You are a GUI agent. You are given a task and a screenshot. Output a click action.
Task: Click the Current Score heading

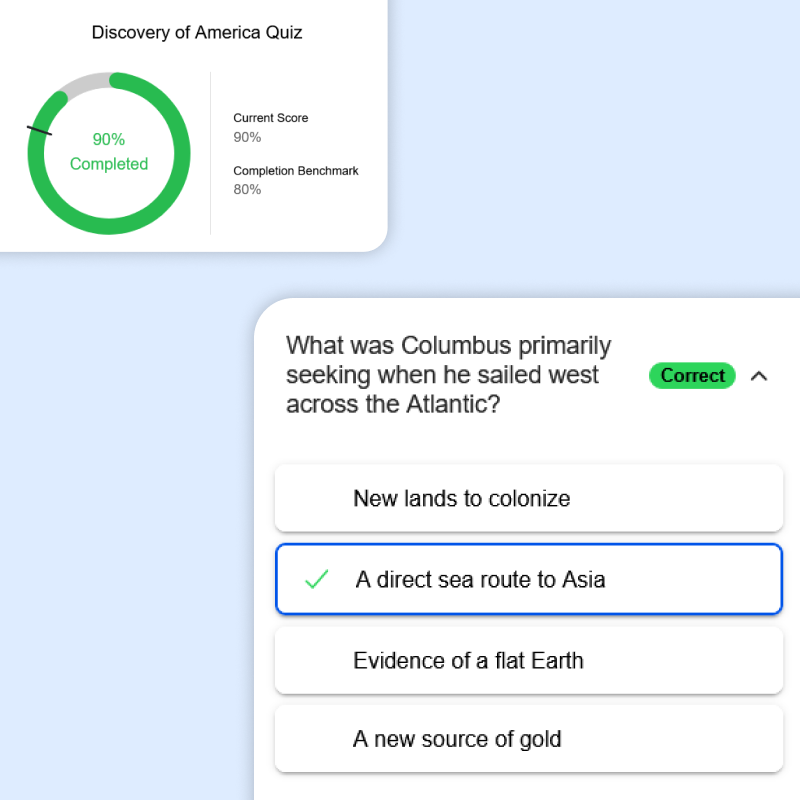(x=270, y=118)
